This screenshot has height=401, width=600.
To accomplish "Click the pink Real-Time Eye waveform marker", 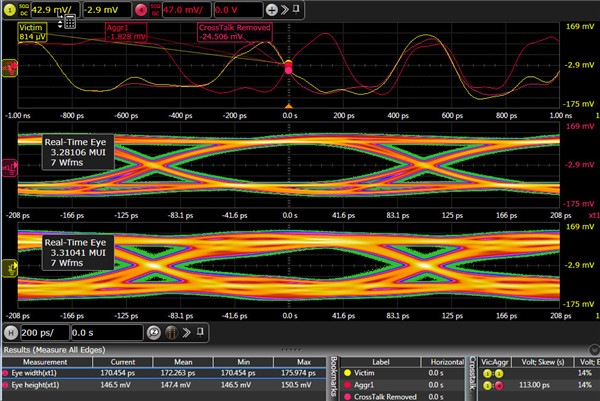I will [x=10, y=165].
